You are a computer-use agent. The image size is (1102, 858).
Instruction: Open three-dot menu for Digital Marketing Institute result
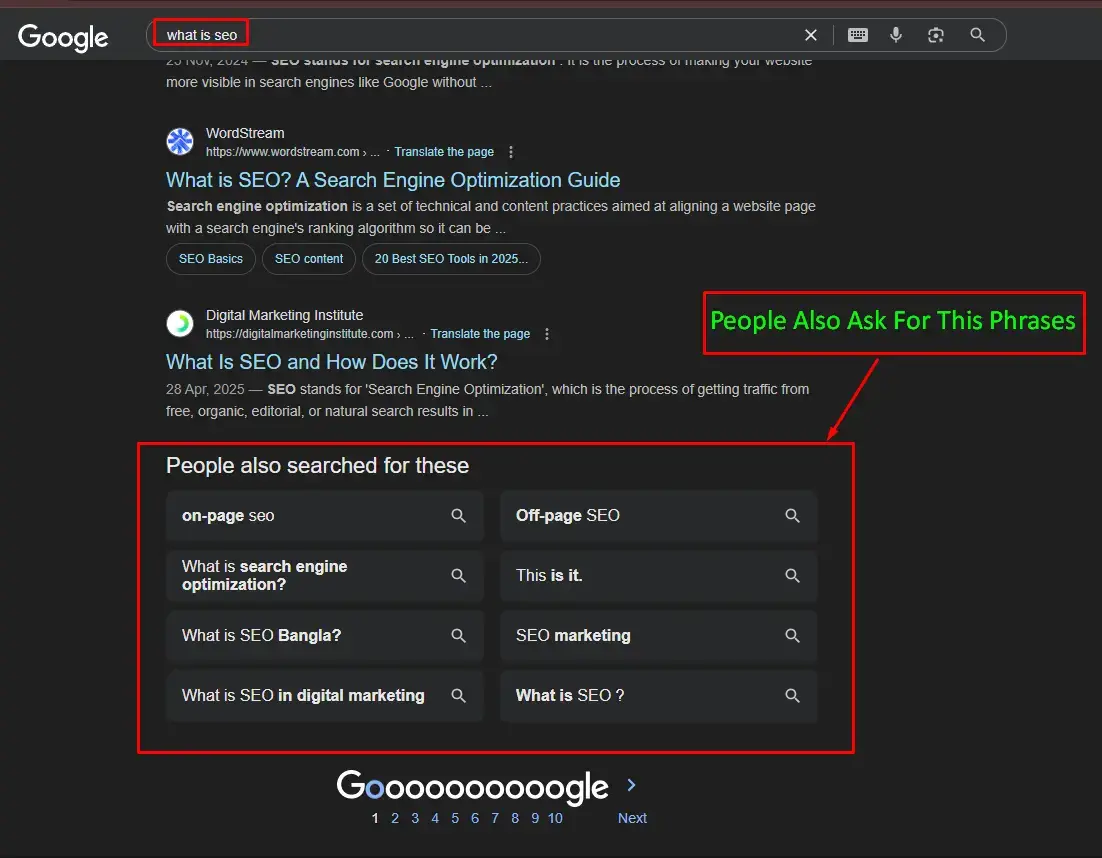tap(547, 334)
